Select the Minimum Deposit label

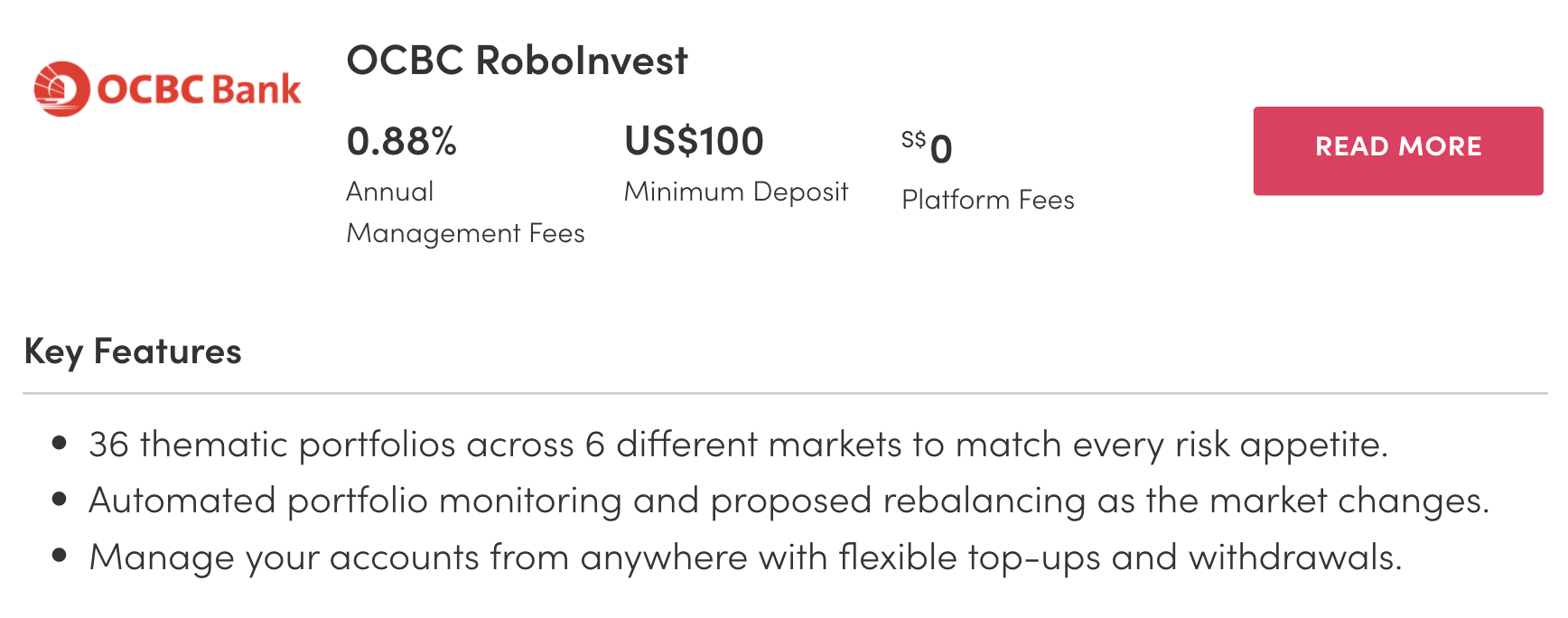[736, 192]
